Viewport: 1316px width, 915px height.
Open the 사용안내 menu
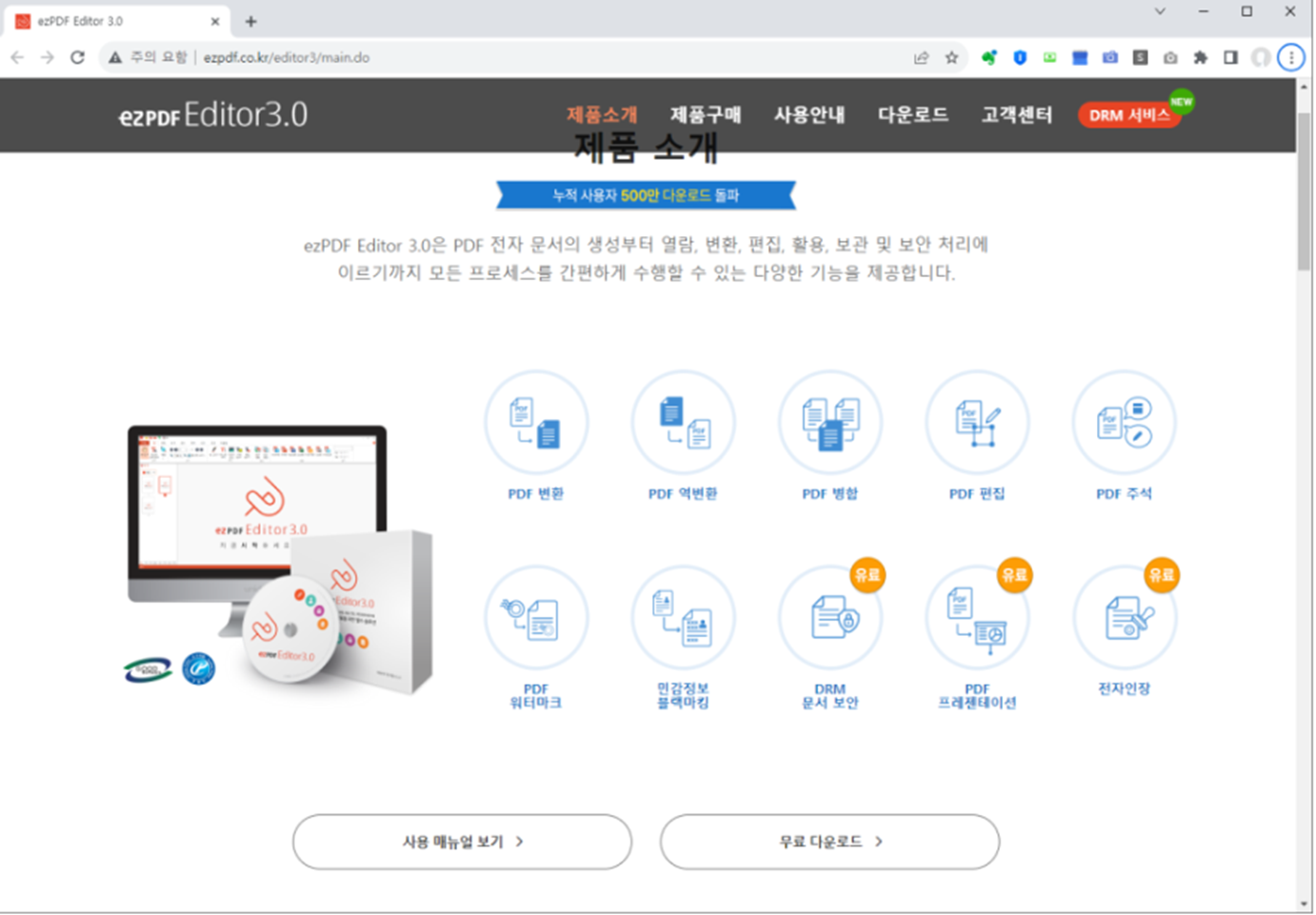pos(809,114)
